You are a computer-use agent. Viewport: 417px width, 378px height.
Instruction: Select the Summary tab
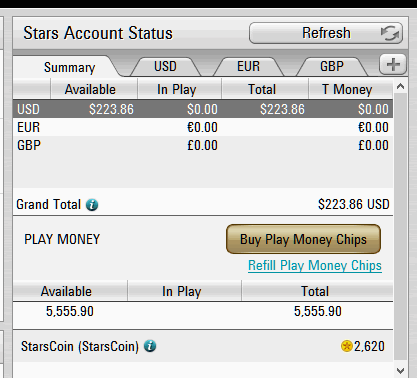[x=69, y=67]
